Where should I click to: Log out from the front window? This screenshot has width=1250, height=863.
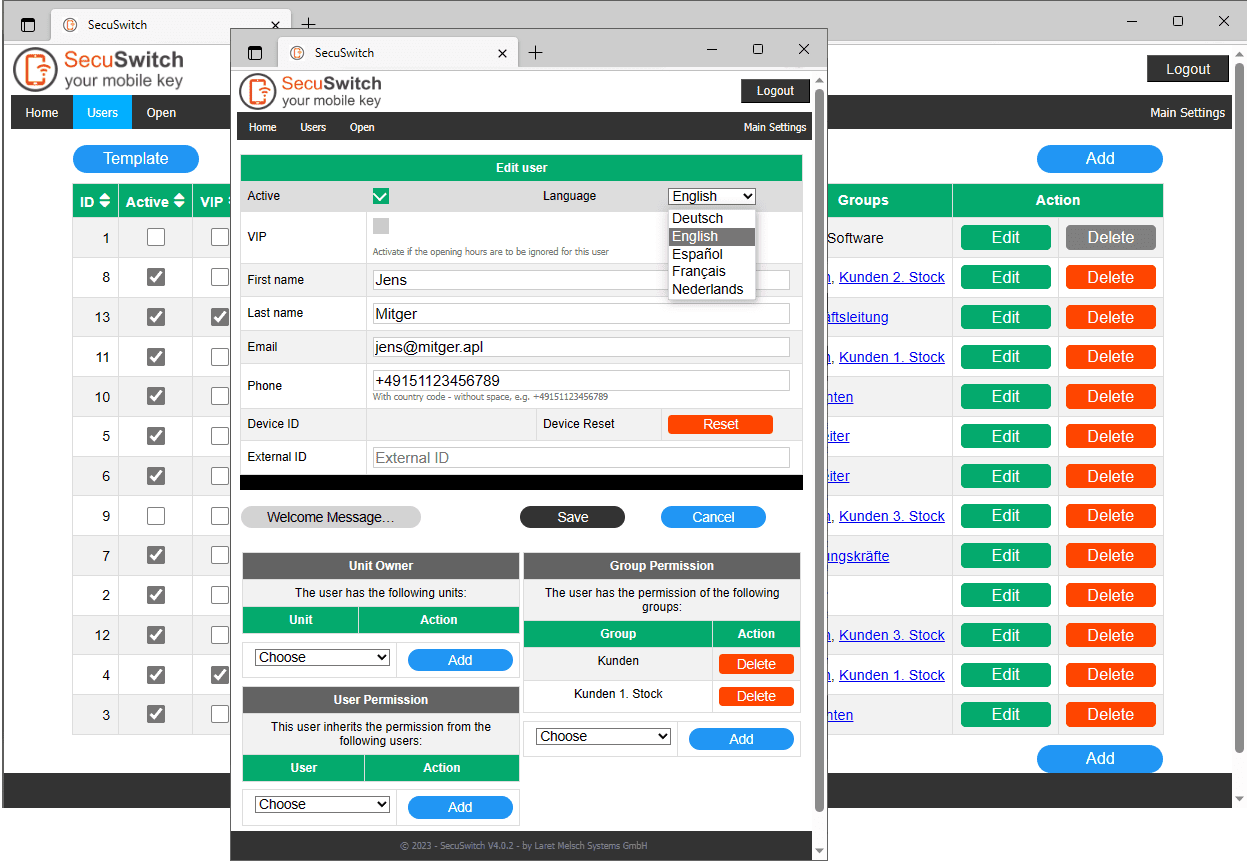tap(775, 91)
